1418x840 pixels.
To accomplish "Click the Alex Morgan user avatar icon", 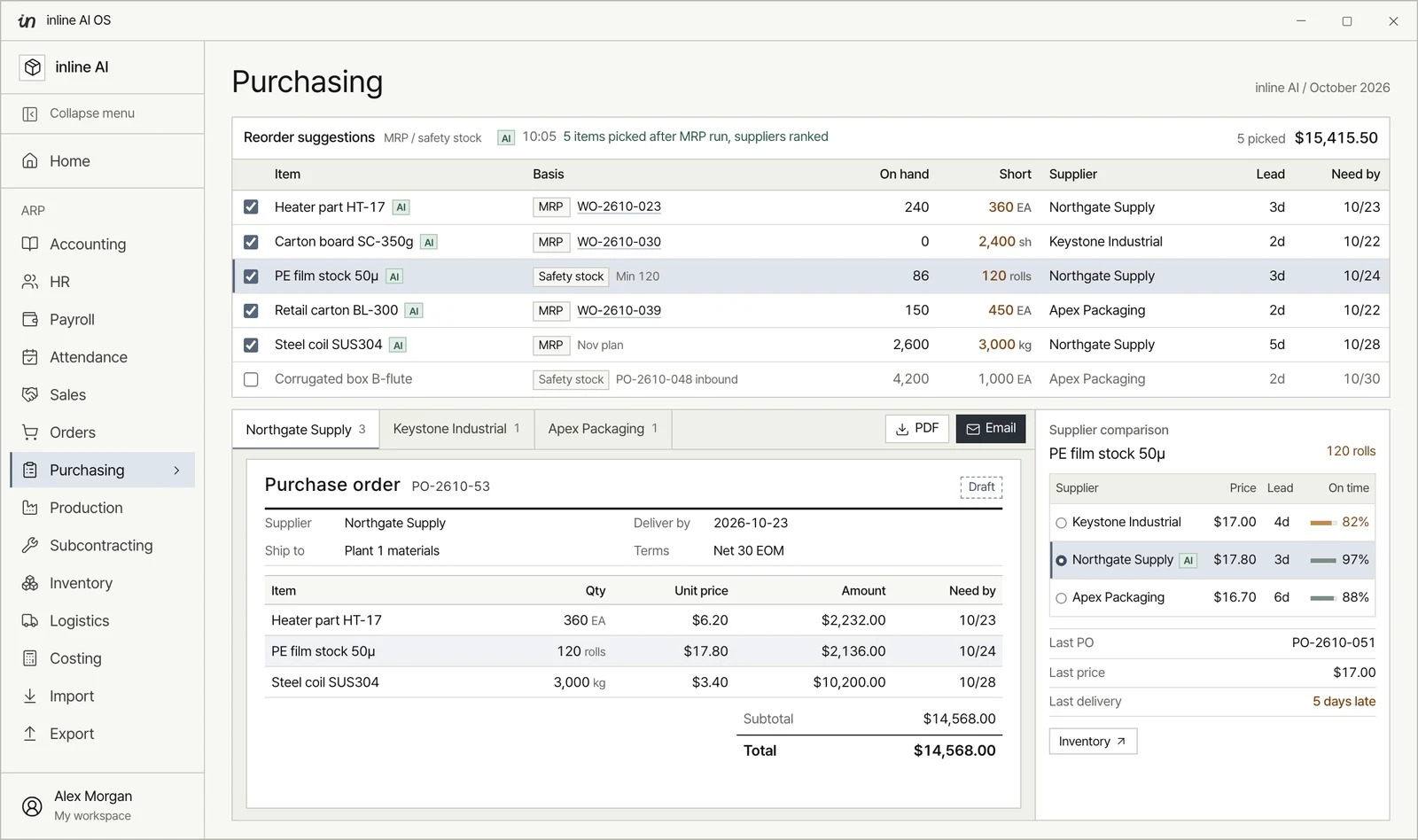I will 32,805.
